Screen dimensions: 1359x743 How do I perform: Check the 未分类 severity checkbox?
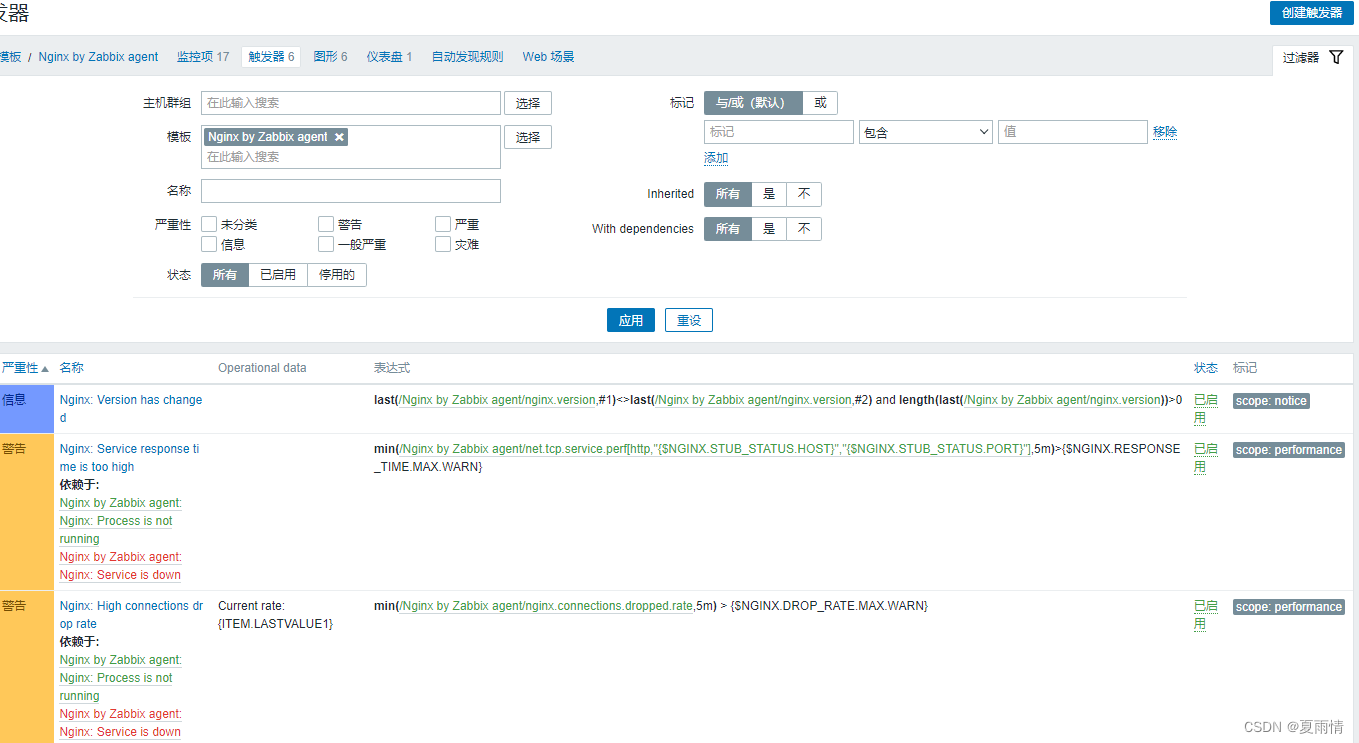coord(209,224)
